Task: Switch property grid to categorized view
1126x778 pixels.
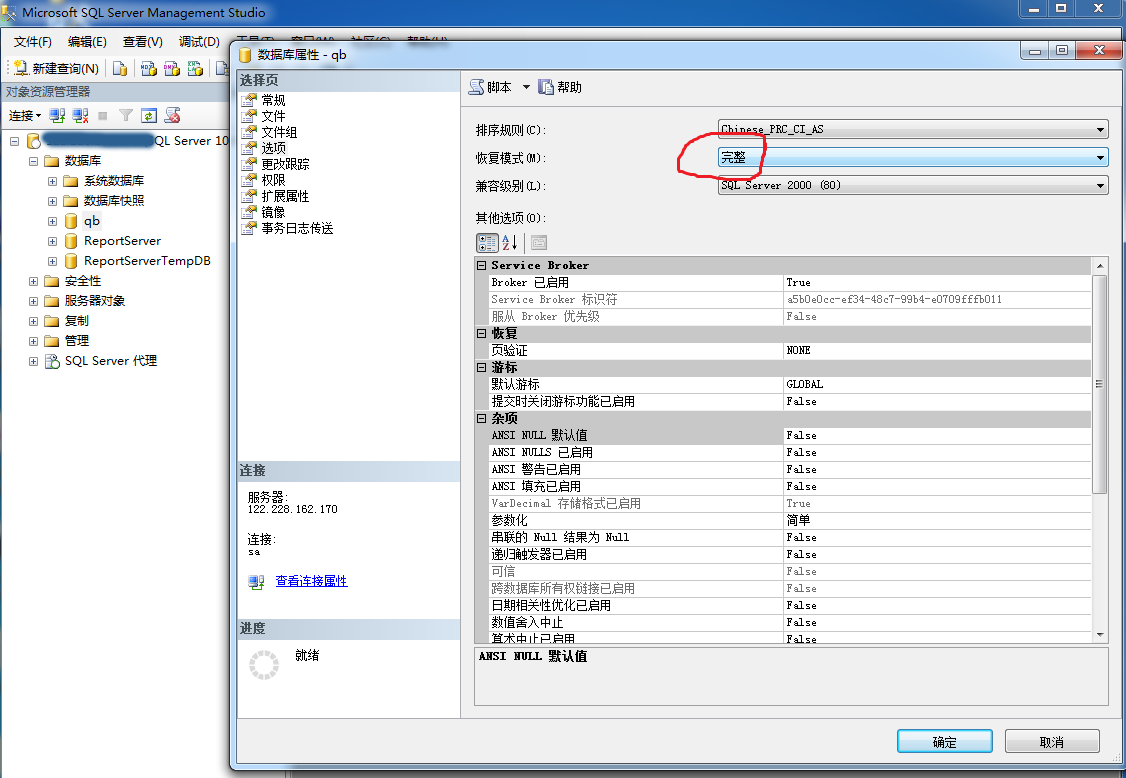Action: tap(487, 243)
